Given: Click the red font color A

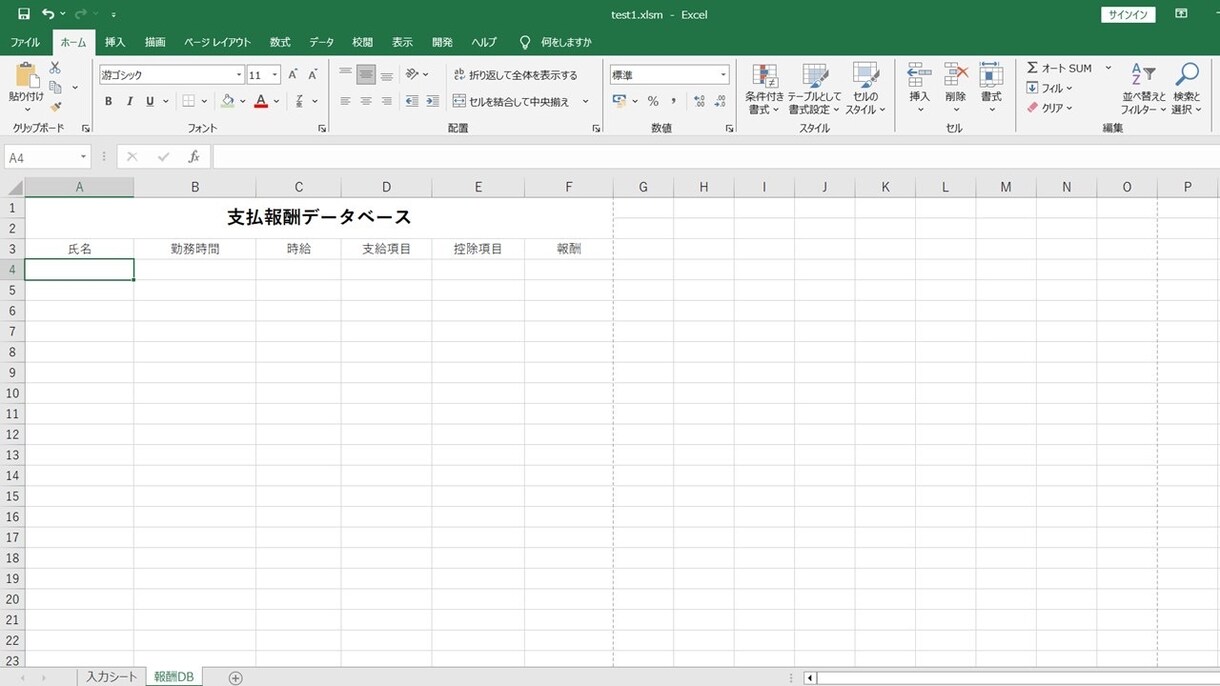Looking at the screenshot, I should [x=261, y=101].
